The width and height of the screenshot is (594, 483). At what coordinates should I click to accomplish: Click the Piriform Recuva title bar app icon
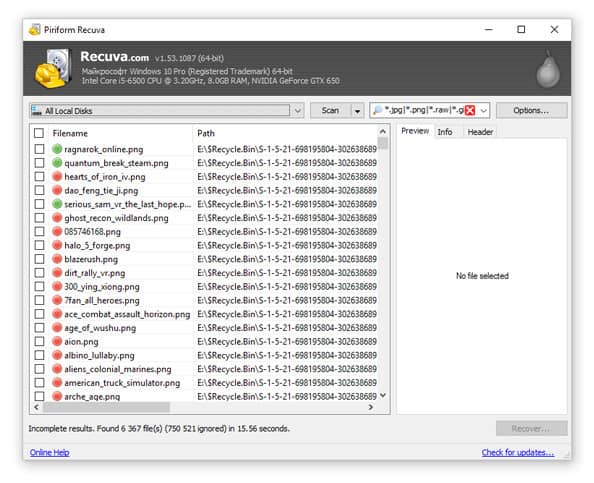tap(35, 30)
